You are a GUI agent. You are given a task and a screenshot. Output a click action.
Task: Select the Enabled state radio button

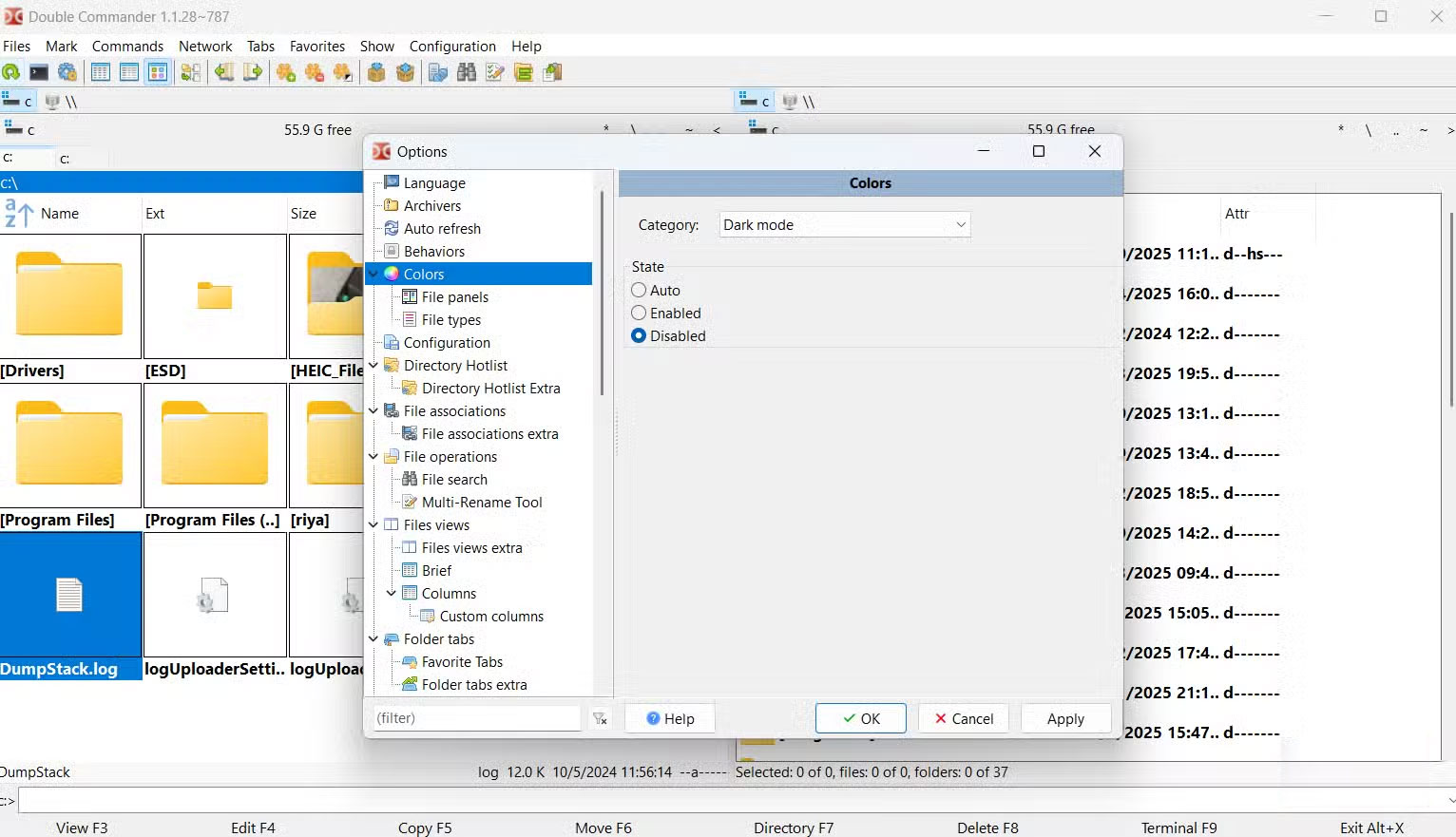[x=638, y=313]
